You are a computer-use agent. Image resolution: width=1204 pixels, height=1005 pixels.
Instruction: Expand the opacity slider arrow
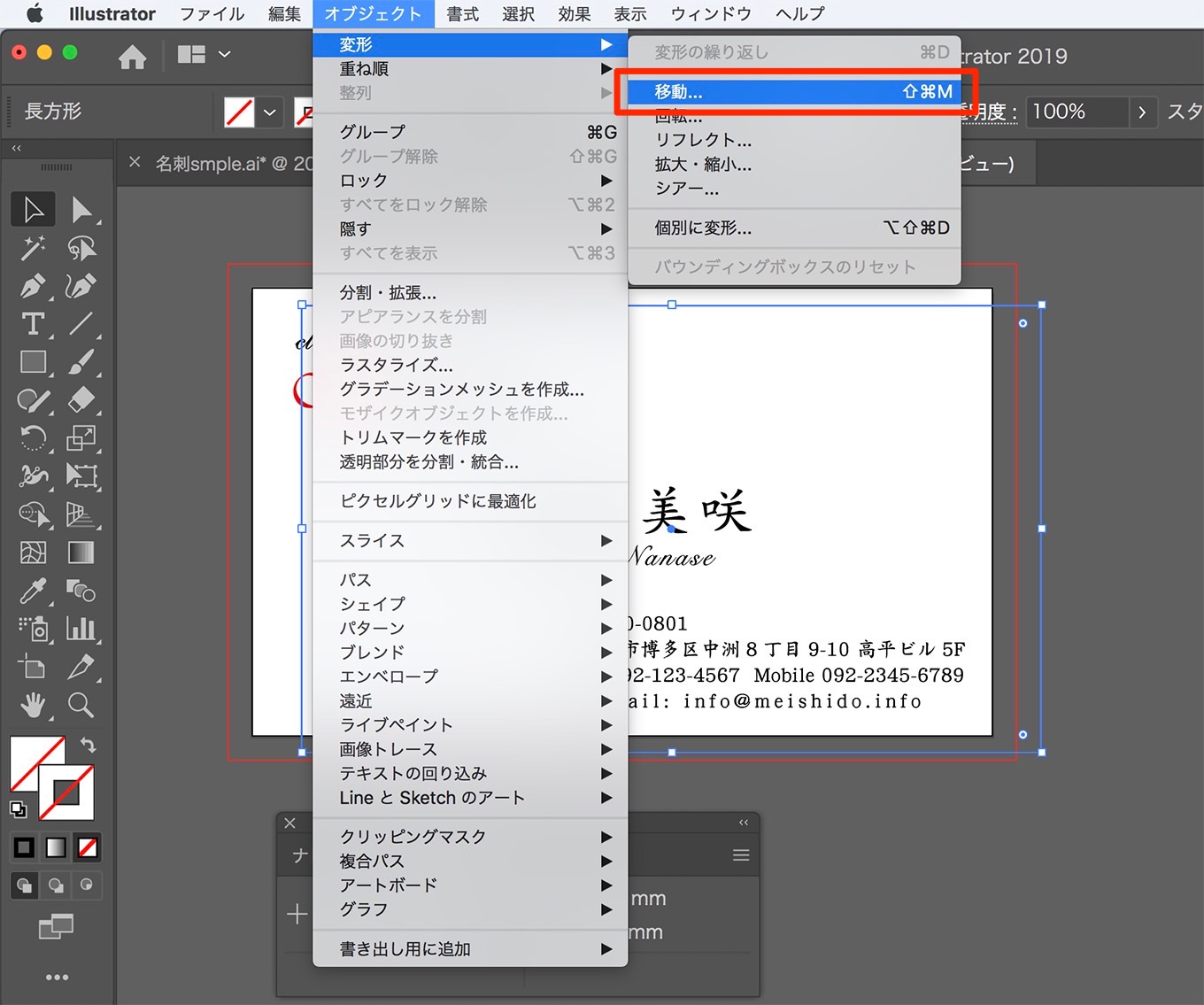click(x=1143, y=112)
